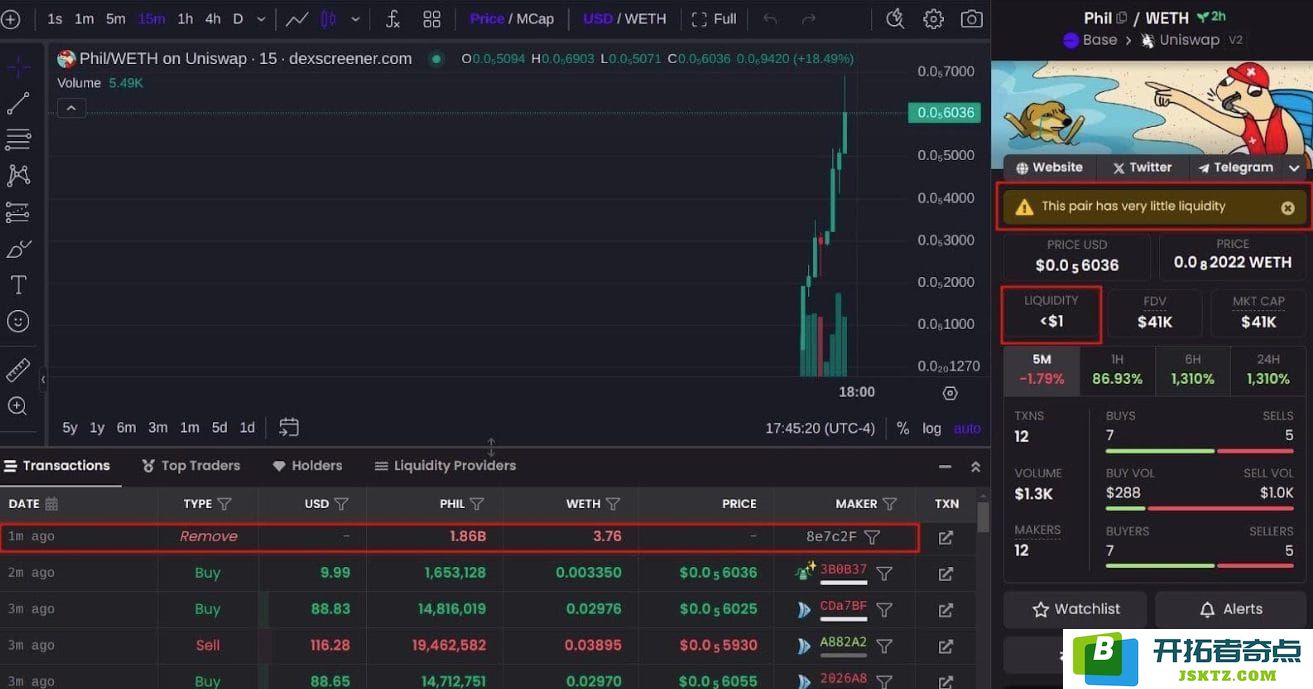Expand more social links chevron
Image resolution: width=1313 pixels, height=689 pixels.
pyautogui.click(x=1294, y=168)
